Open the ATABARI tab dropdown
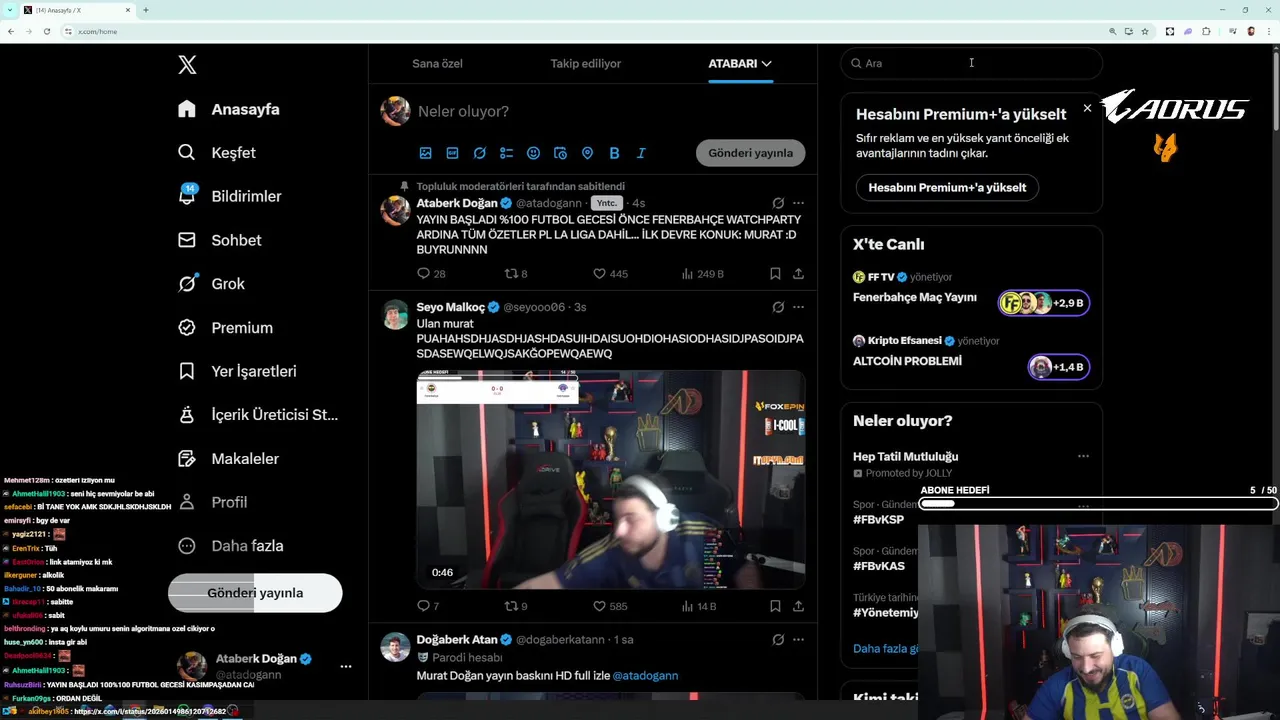 740,64
